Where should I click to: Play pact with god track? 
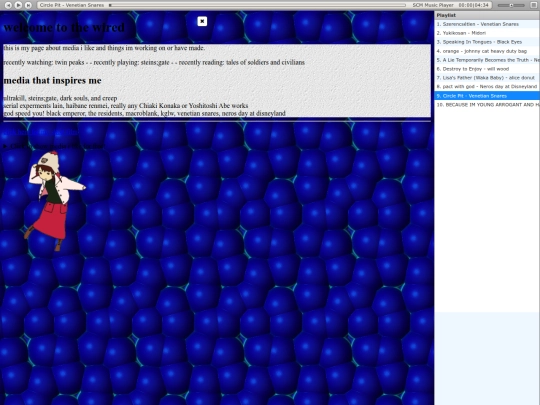[487, 86]
